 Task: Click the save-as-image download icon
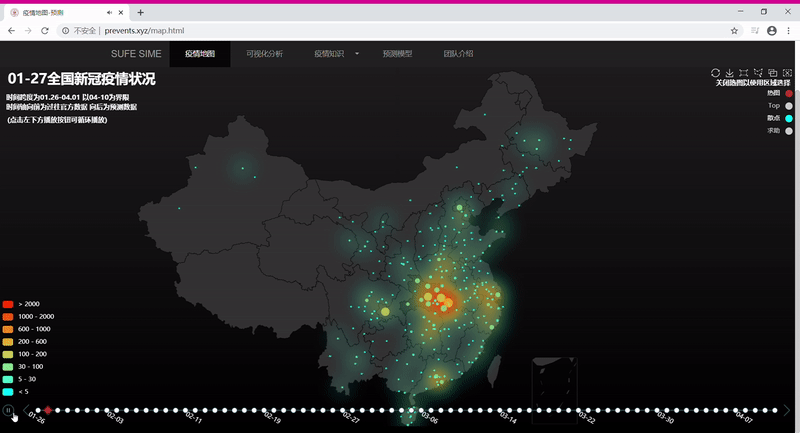(730, 73)
